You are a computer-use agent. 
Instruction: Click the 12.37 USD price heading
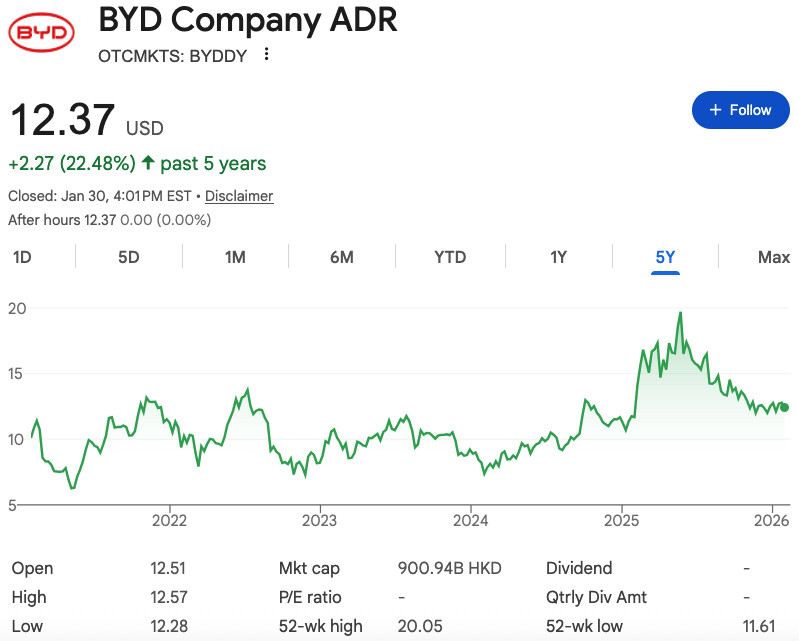point(62,121)
